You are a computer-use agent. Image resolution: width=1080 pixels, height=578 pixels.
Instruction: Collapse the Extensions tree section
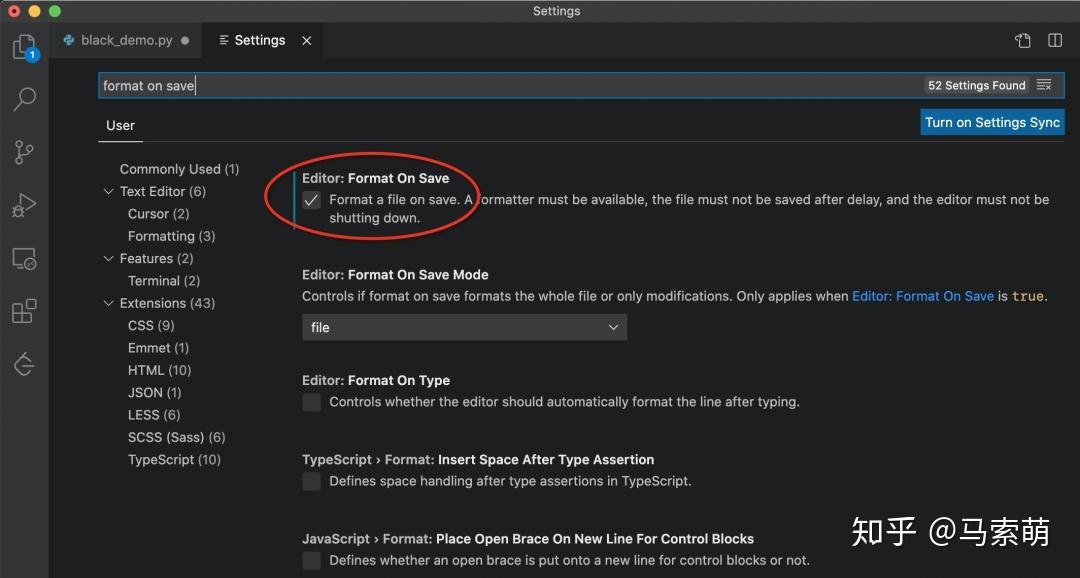109,303
